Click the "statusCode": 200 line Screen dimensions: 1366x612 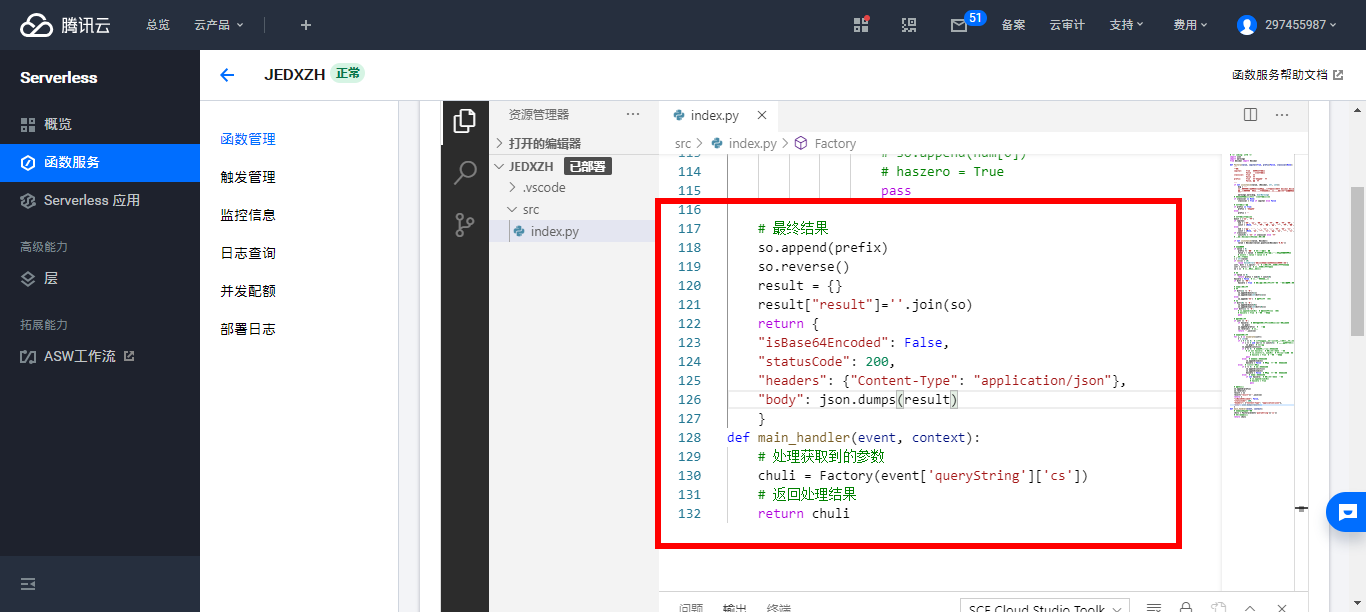(x=826, y=361)
